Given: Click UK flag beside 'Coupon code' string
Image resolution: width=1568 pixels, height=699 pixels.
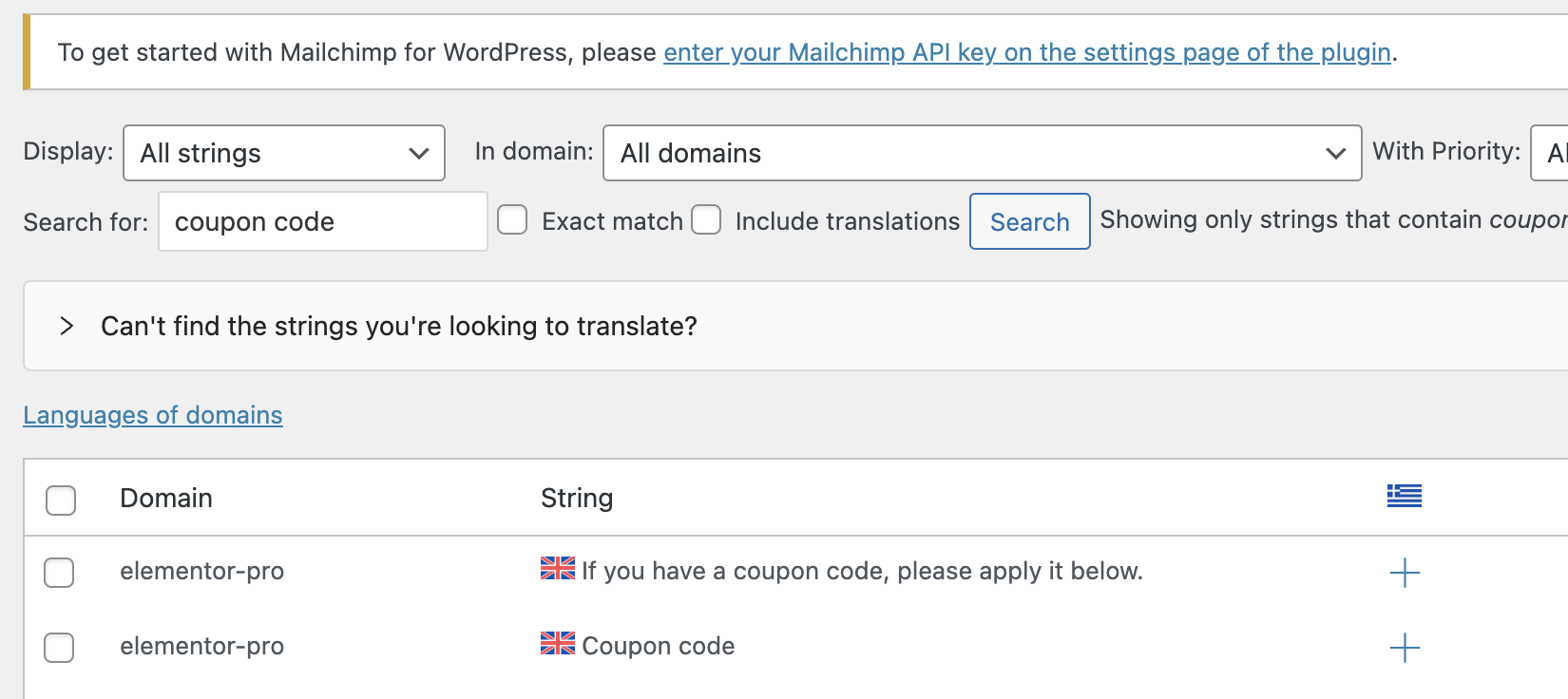Looking at the screenshot, I should pos(558,644).
